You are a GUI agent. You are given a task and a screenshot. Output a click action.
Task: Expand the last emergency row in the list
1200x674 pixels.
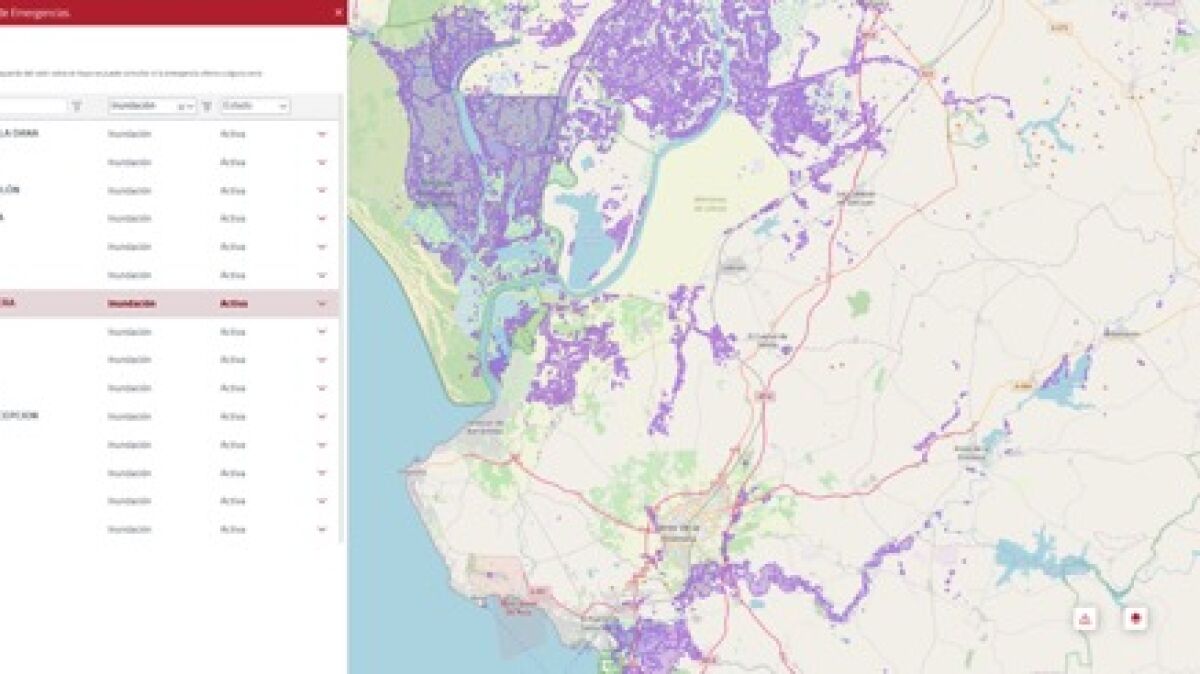(322, 530)
